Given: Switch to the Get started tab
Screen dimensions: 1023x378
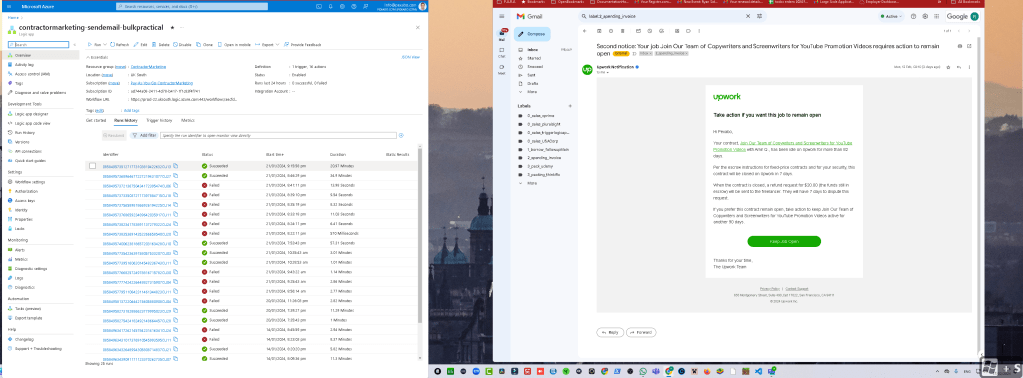Looking at the screenshot, I should point(96,121).
